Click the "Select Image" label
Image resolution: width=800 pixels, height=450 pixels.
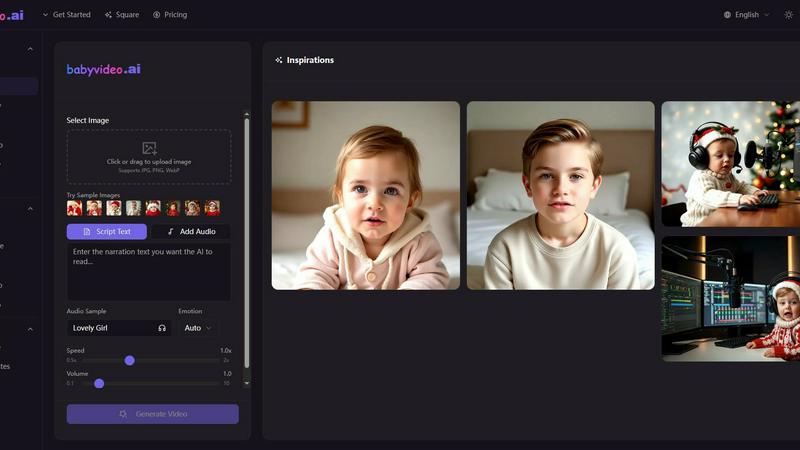click(x=88, y=120)
